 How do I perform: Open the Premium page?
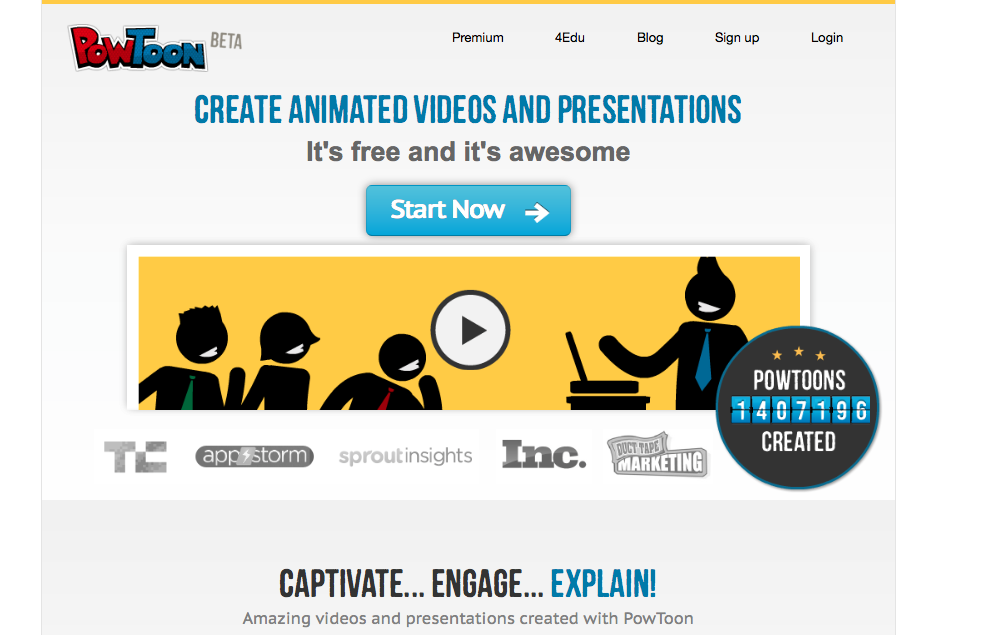(478, 38)
